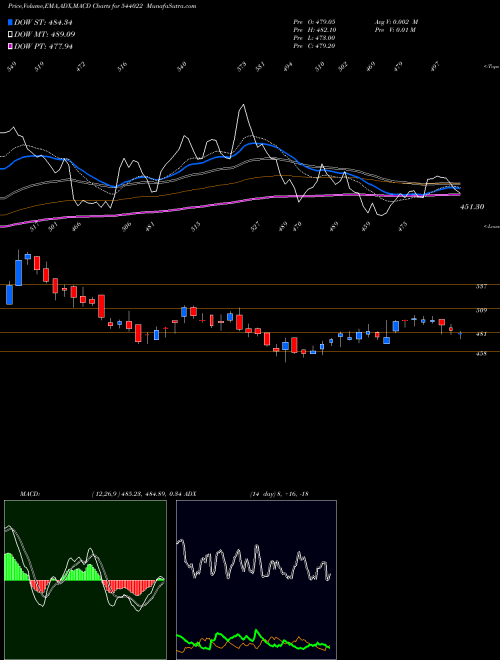Click the 573 top label

(x=242, y=67)
